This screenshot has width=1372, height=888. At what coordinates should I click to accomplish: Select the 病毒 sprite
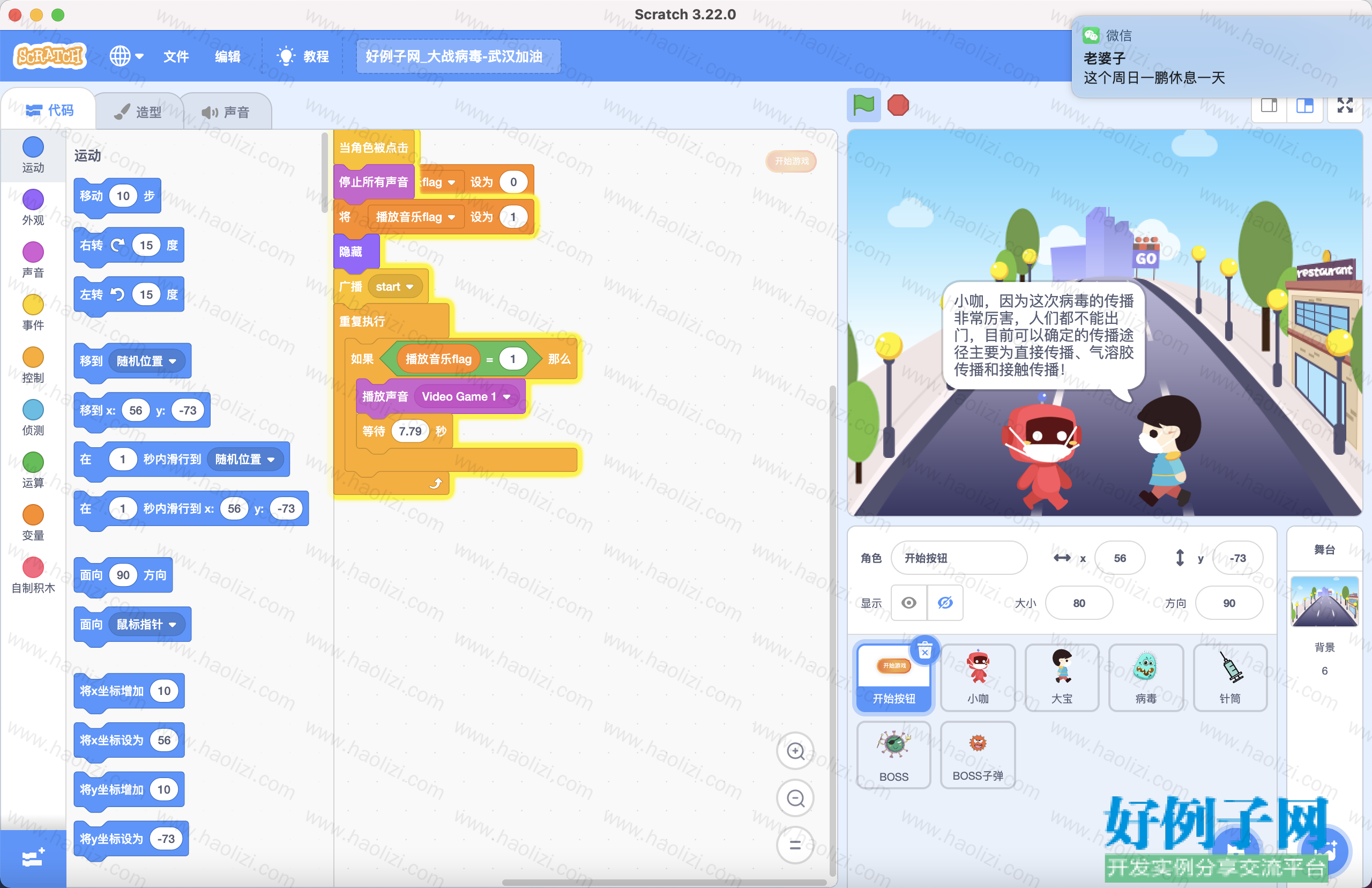click(1146, 678)
